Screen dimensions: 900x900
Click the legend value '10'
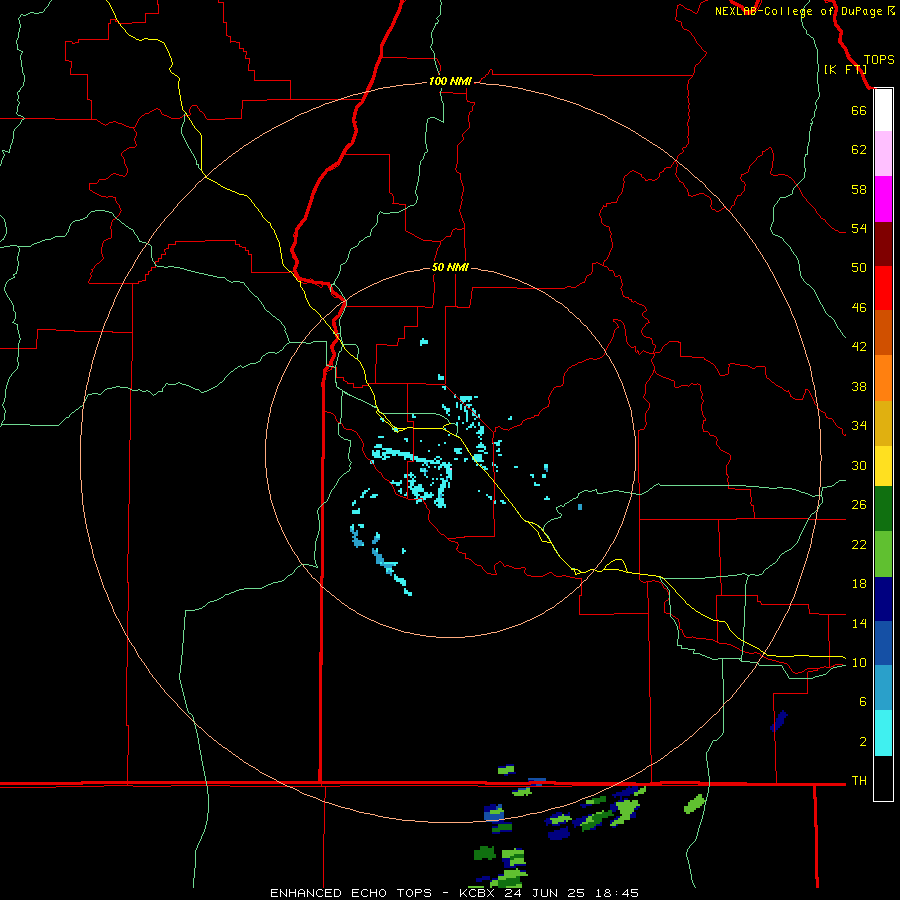(x=859, y=663)
